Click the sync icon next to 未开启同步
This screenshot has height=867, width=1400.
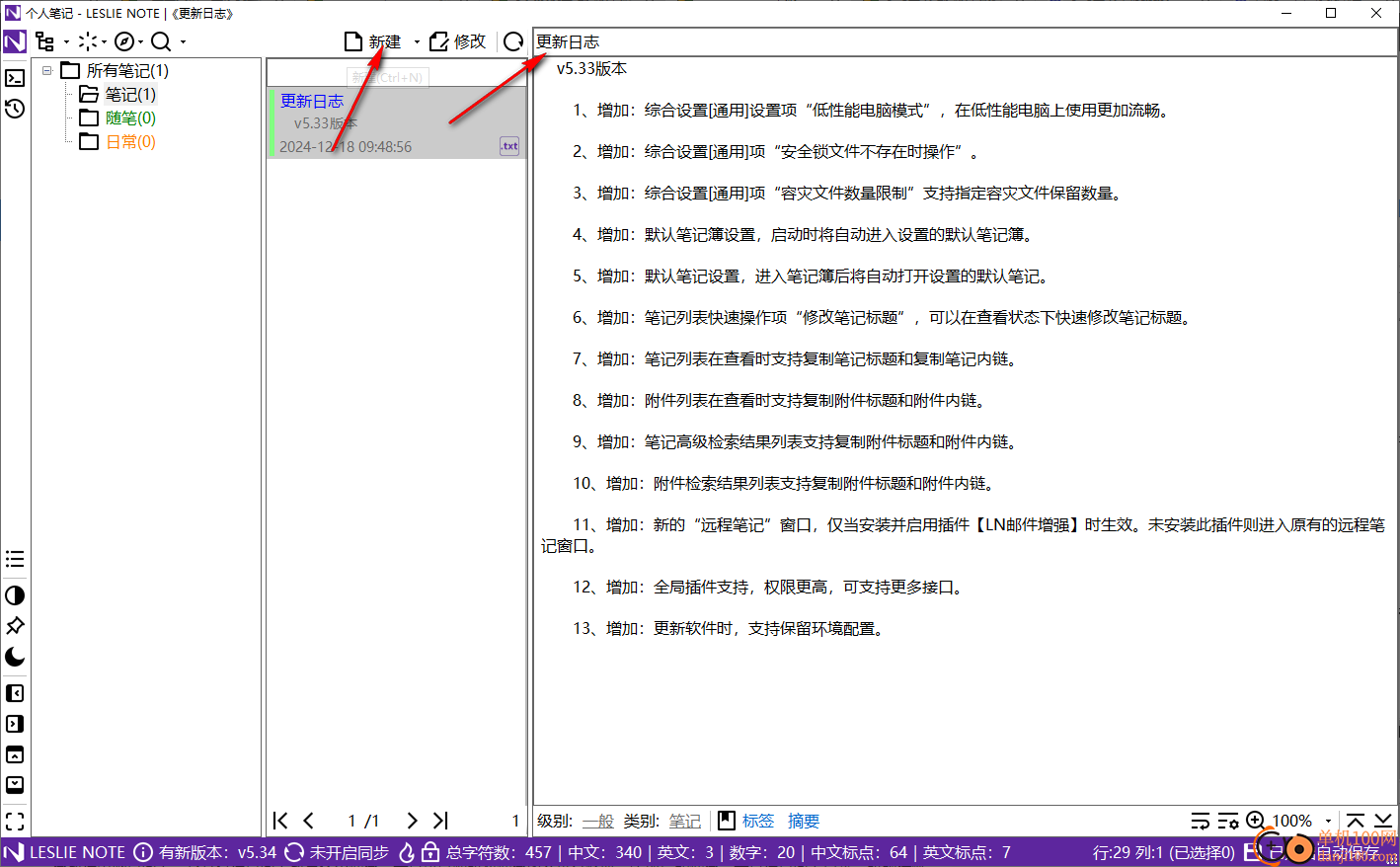click(x=294, y=852)
